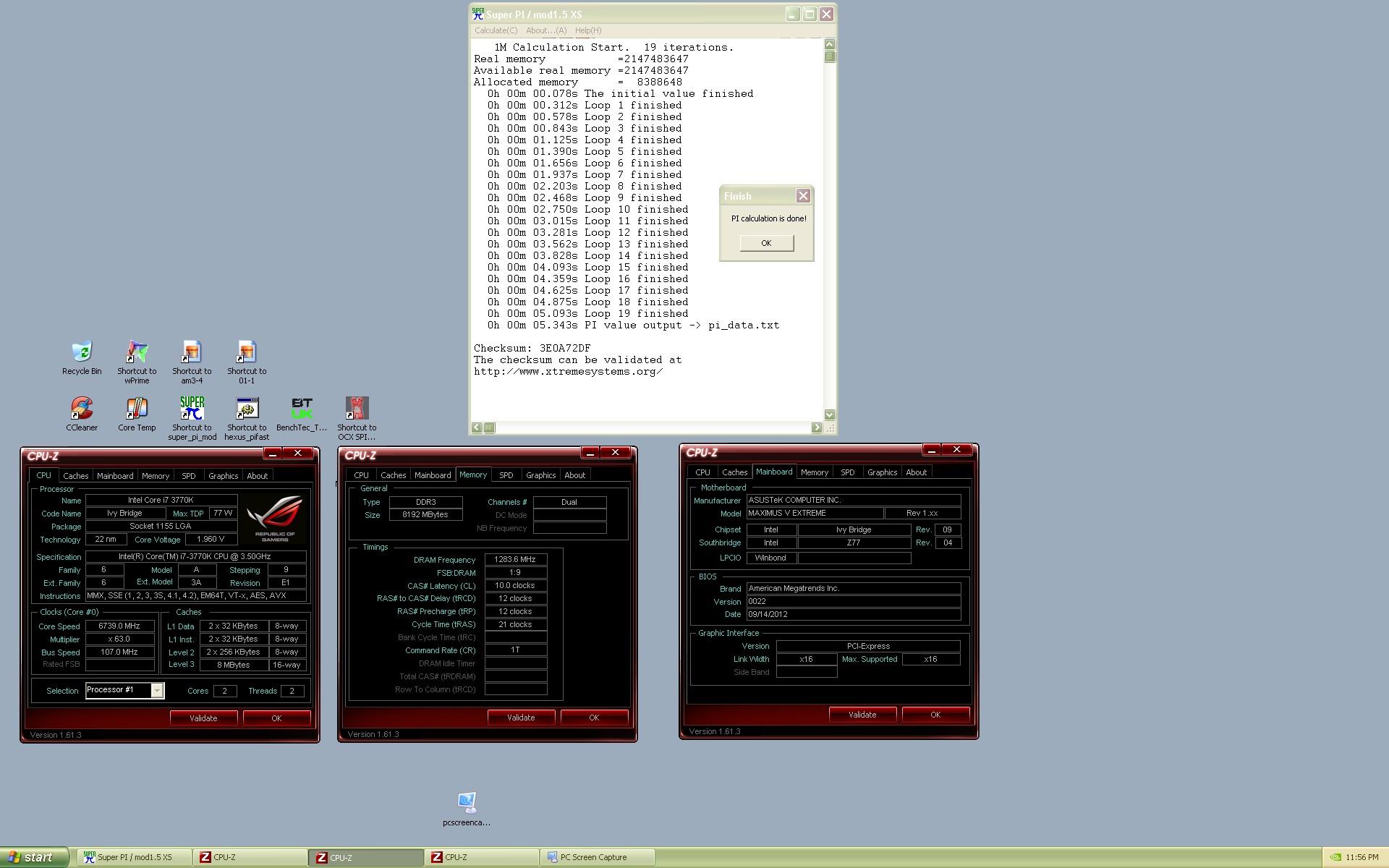Open Mainboard tab in left CPU-Z window
The image size is (1389, 868).
(115, 476)
